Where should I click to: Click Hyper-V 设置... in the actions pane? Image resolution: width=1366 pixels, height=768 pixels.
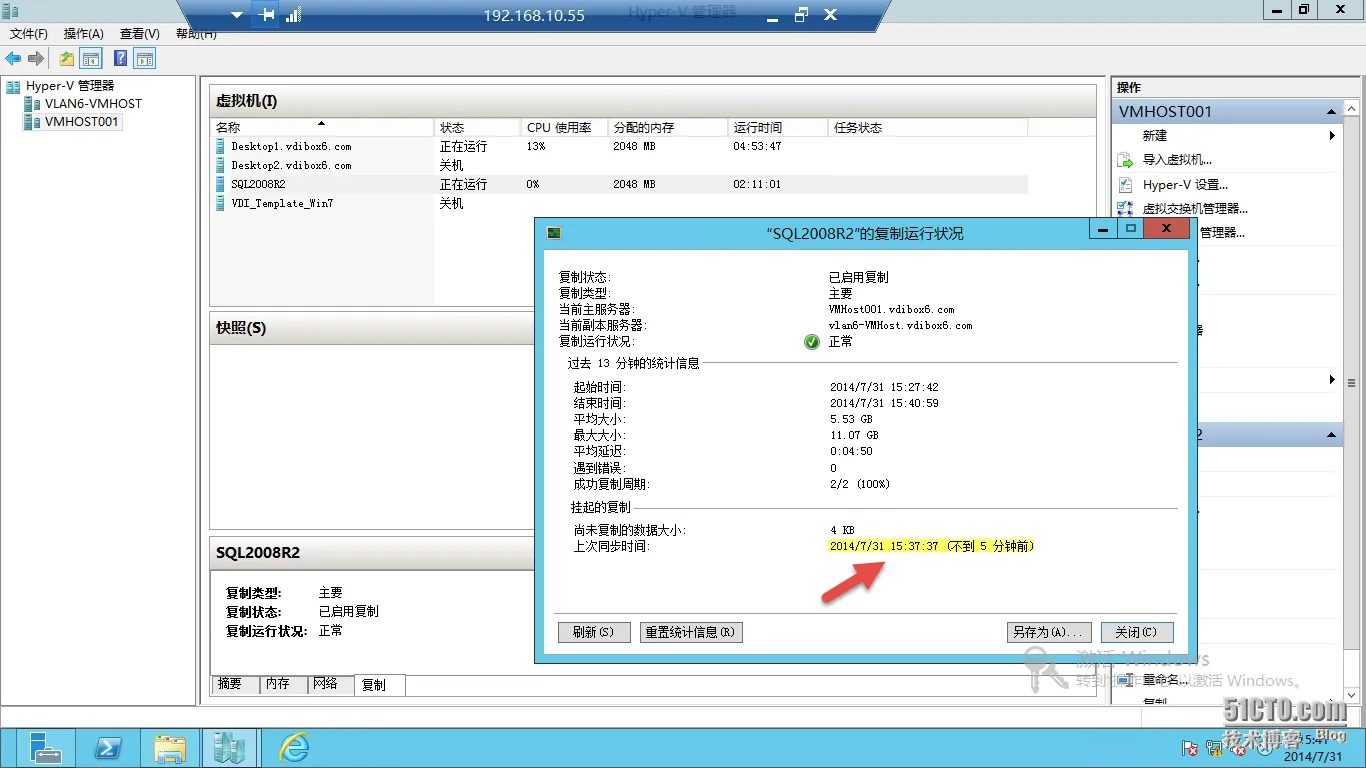tap(1185, 185)
